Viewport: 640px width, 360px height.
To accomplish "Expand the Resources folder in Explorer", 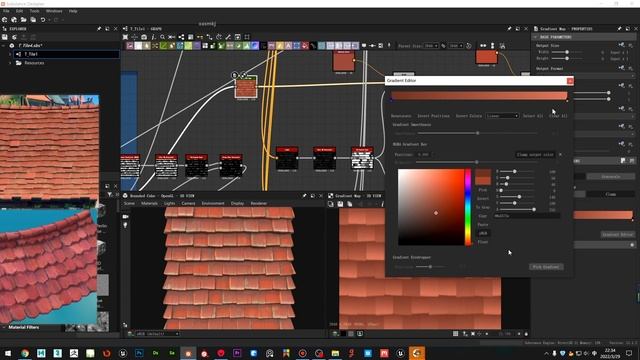I will 10,63.
